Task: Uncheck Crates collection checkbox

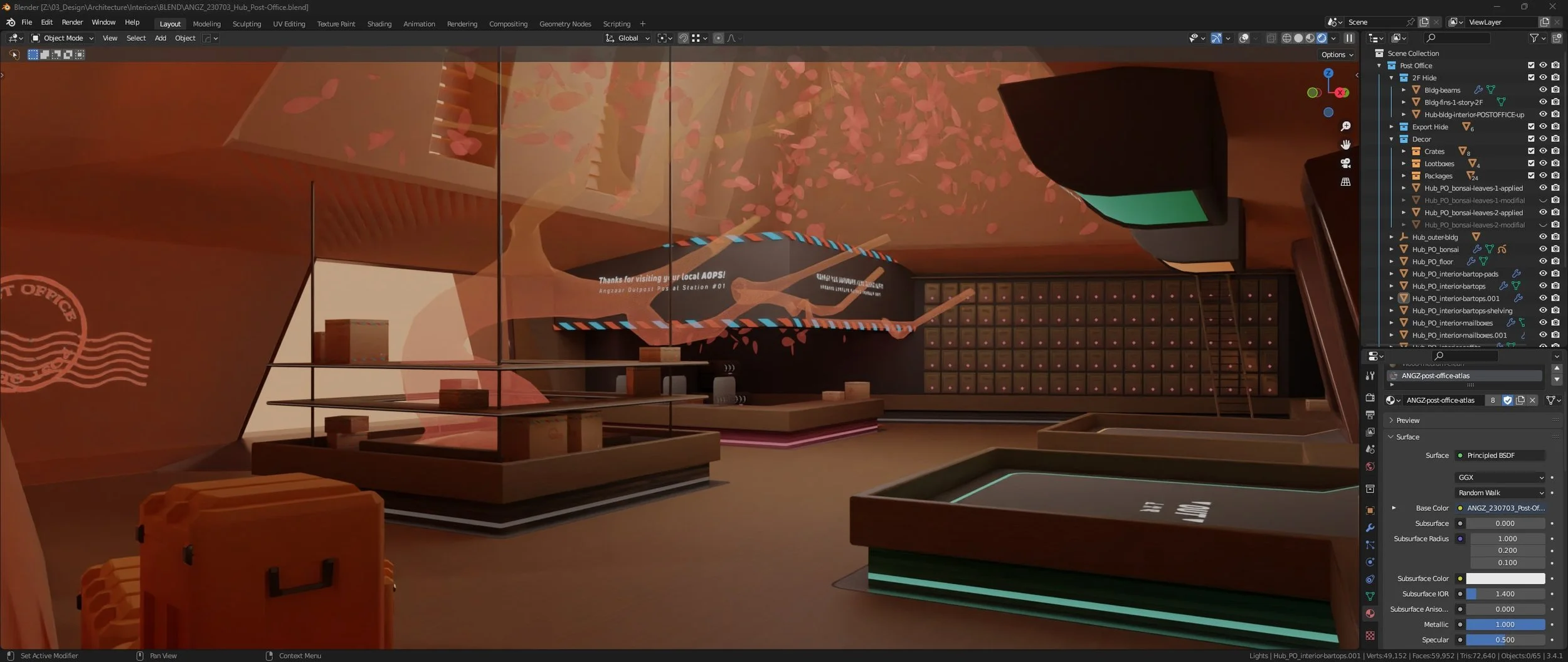Action: pyautogui.click(x=1531, y=151)
